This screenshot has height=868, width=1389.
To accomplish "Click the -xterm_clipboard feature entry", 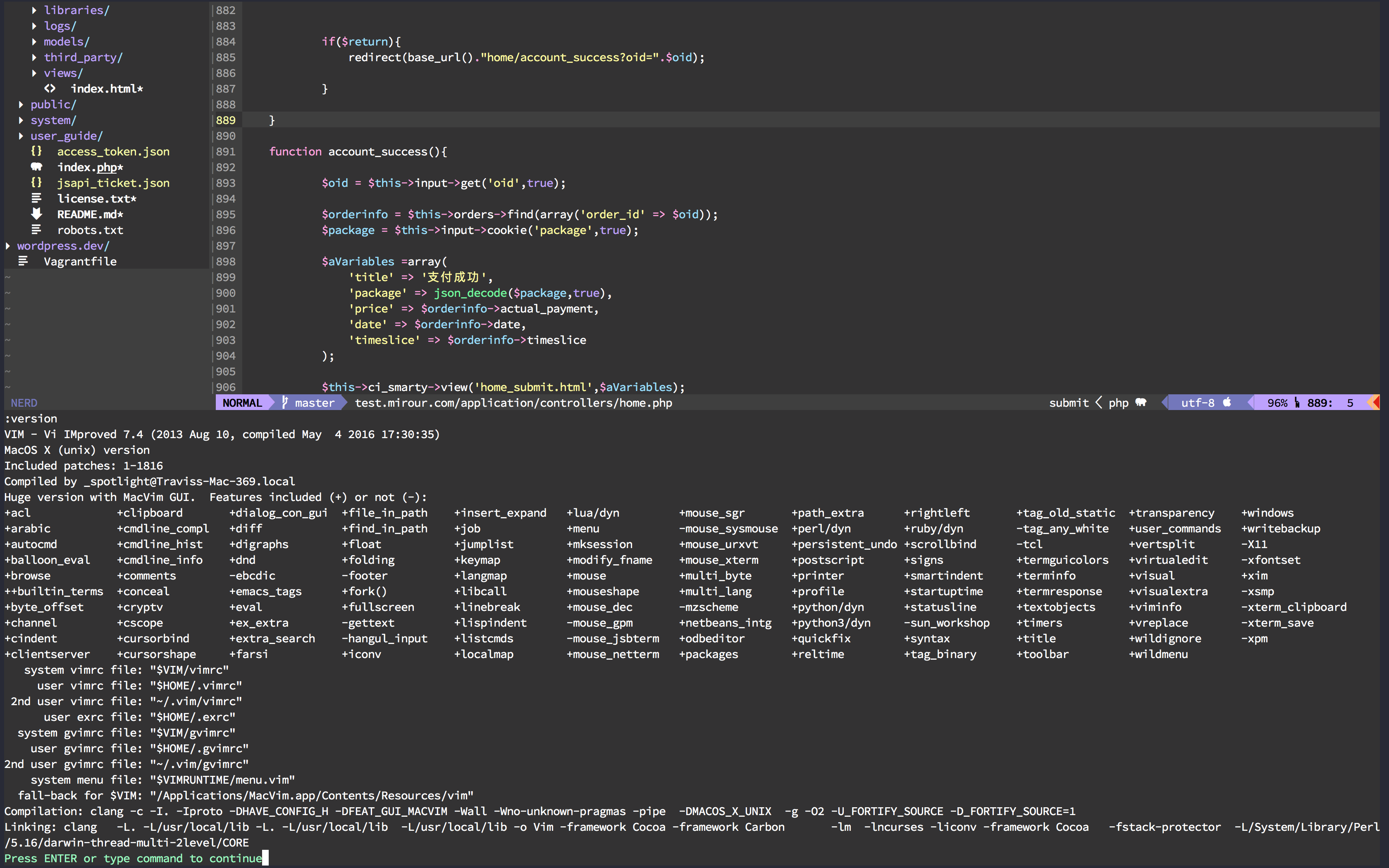I will coord(1294,607).
